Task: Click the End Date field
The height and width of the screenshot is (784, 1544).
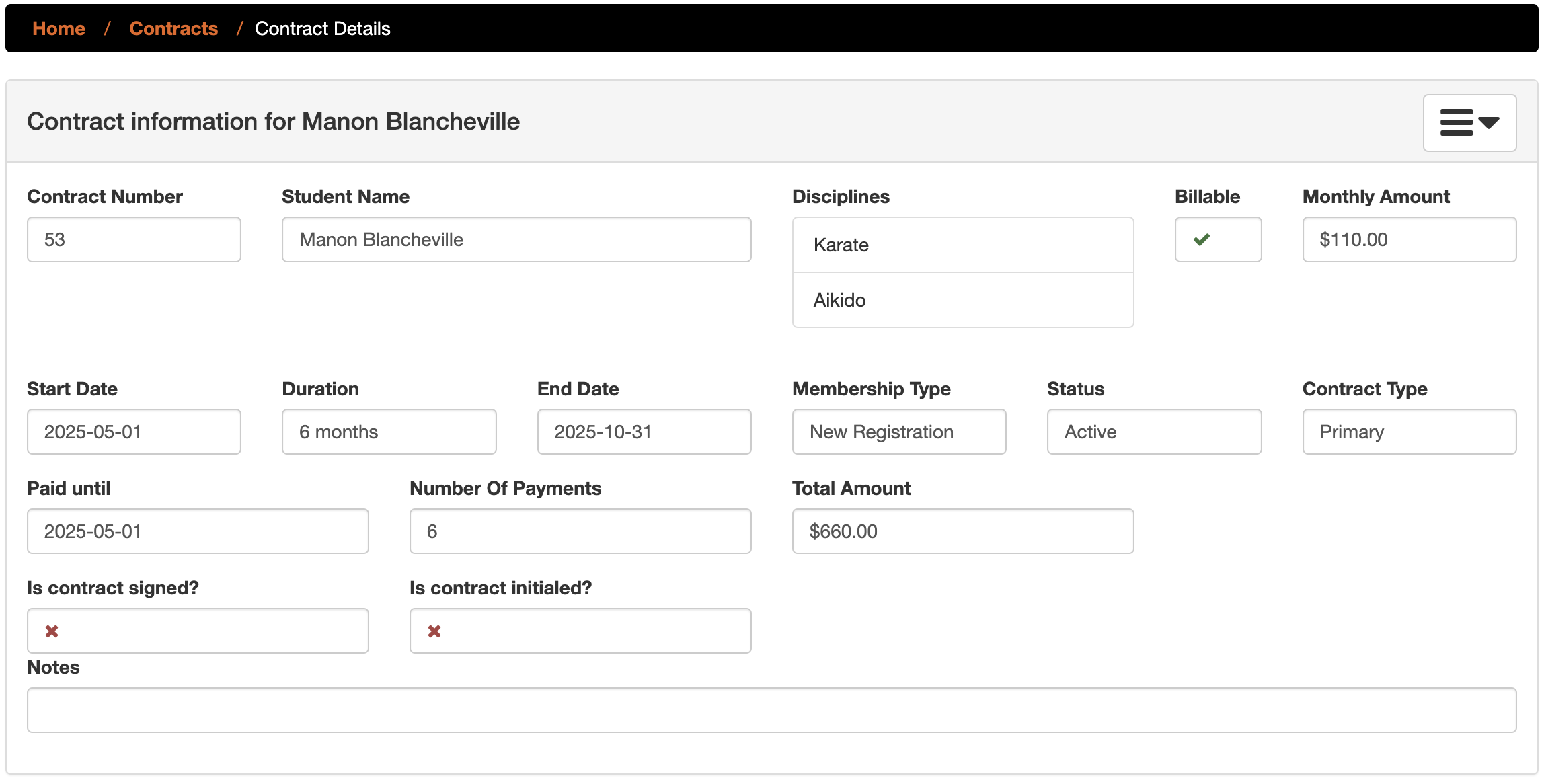Action: click(x=644, y=432)
